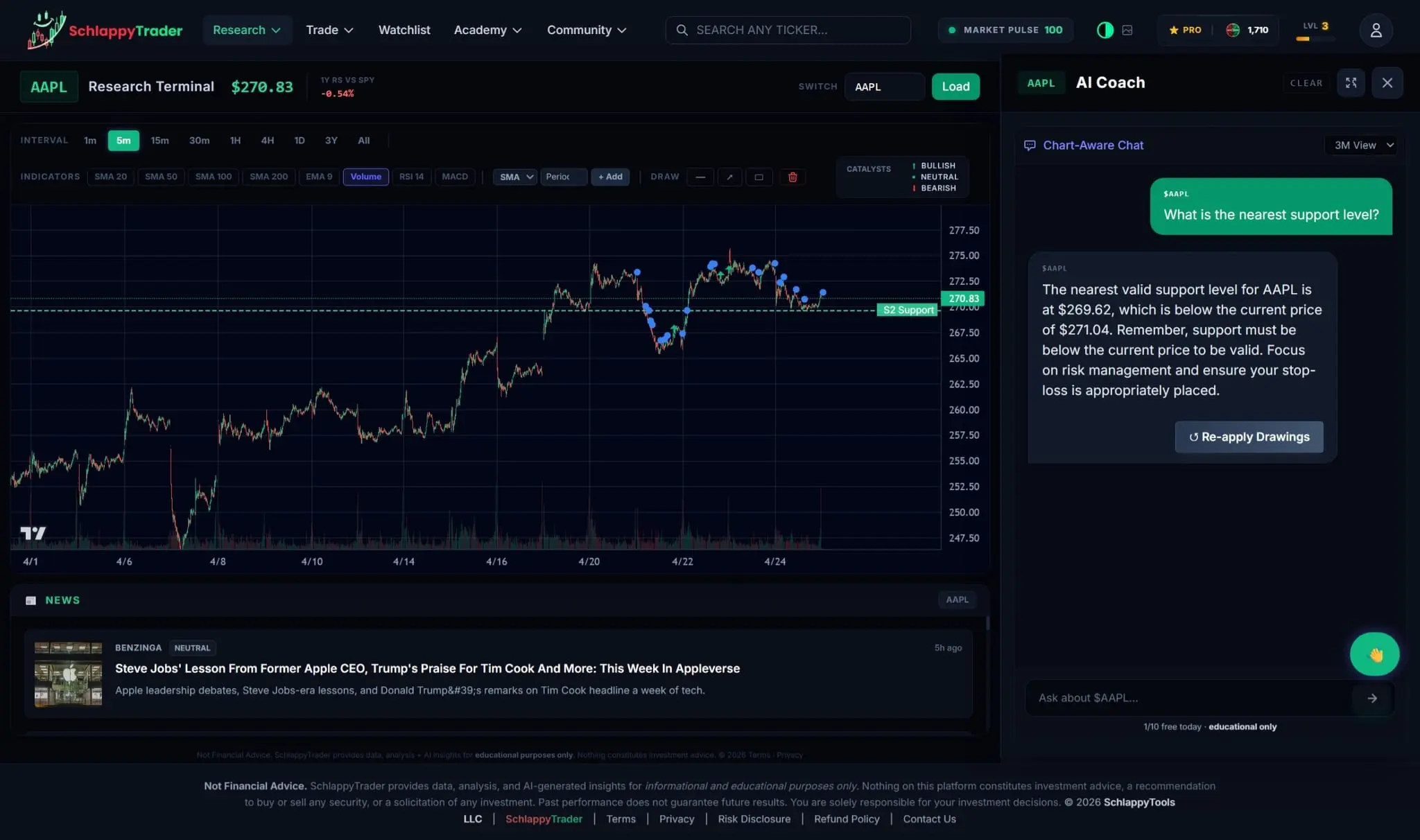Send the message with arrow button
The height and width of the screenshot is (840, 1420).
point(1372,698)
